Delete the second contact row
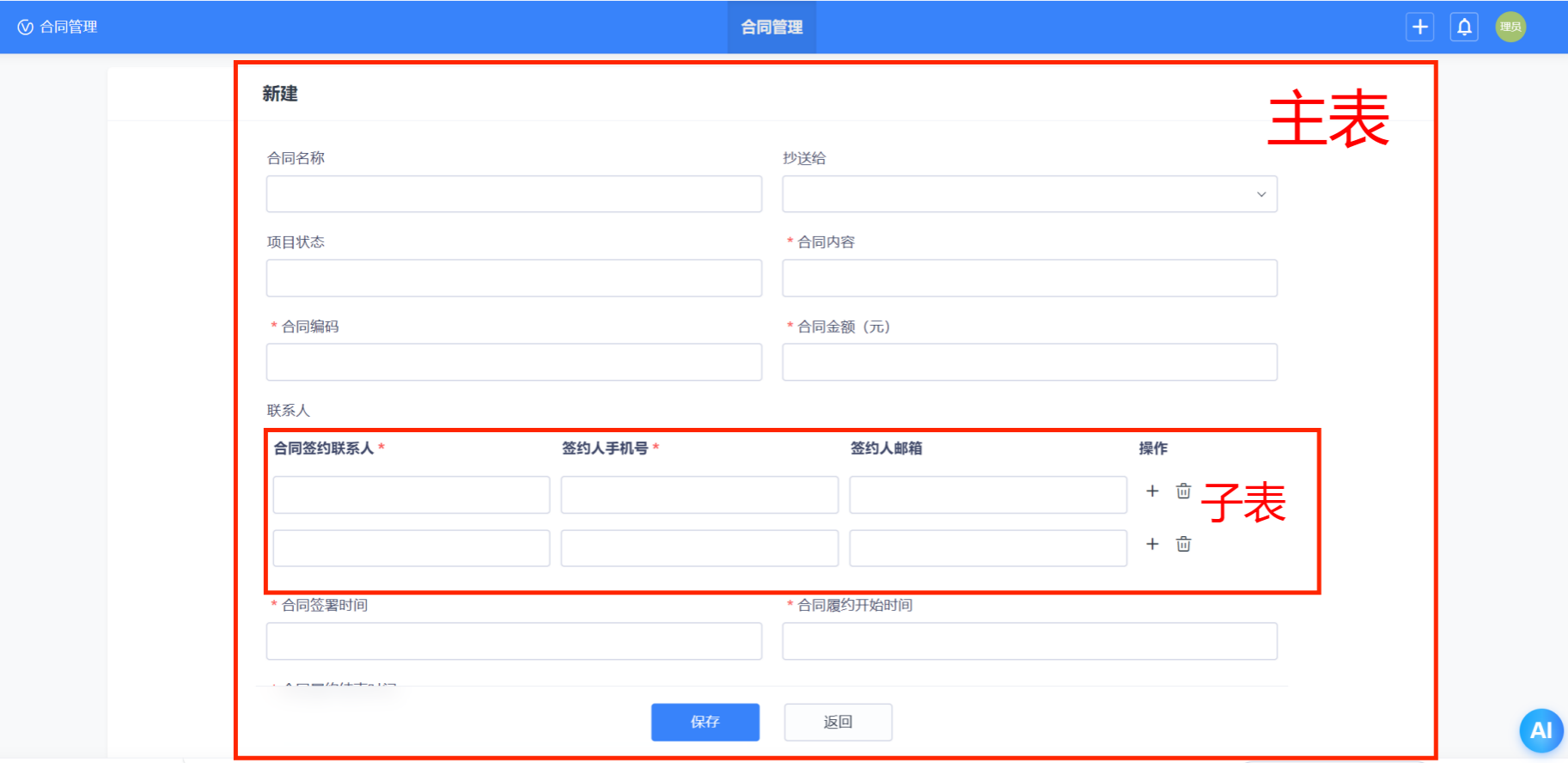The width and height of the screenshot is (1568, 763). tap(1183, 544)
